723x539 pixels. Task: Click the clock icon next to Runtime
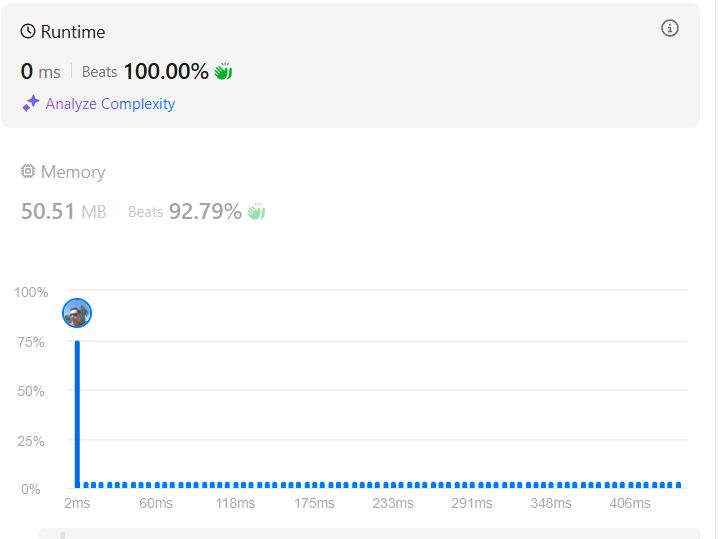(28, 31)
